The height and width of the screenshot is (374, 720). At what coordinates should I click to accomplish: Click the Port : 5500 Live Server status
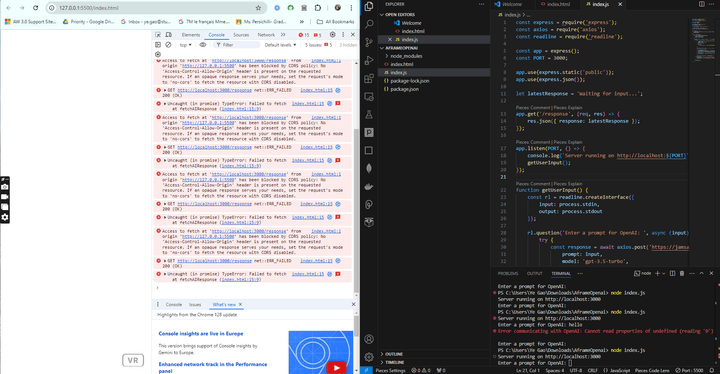coord(689,370)
